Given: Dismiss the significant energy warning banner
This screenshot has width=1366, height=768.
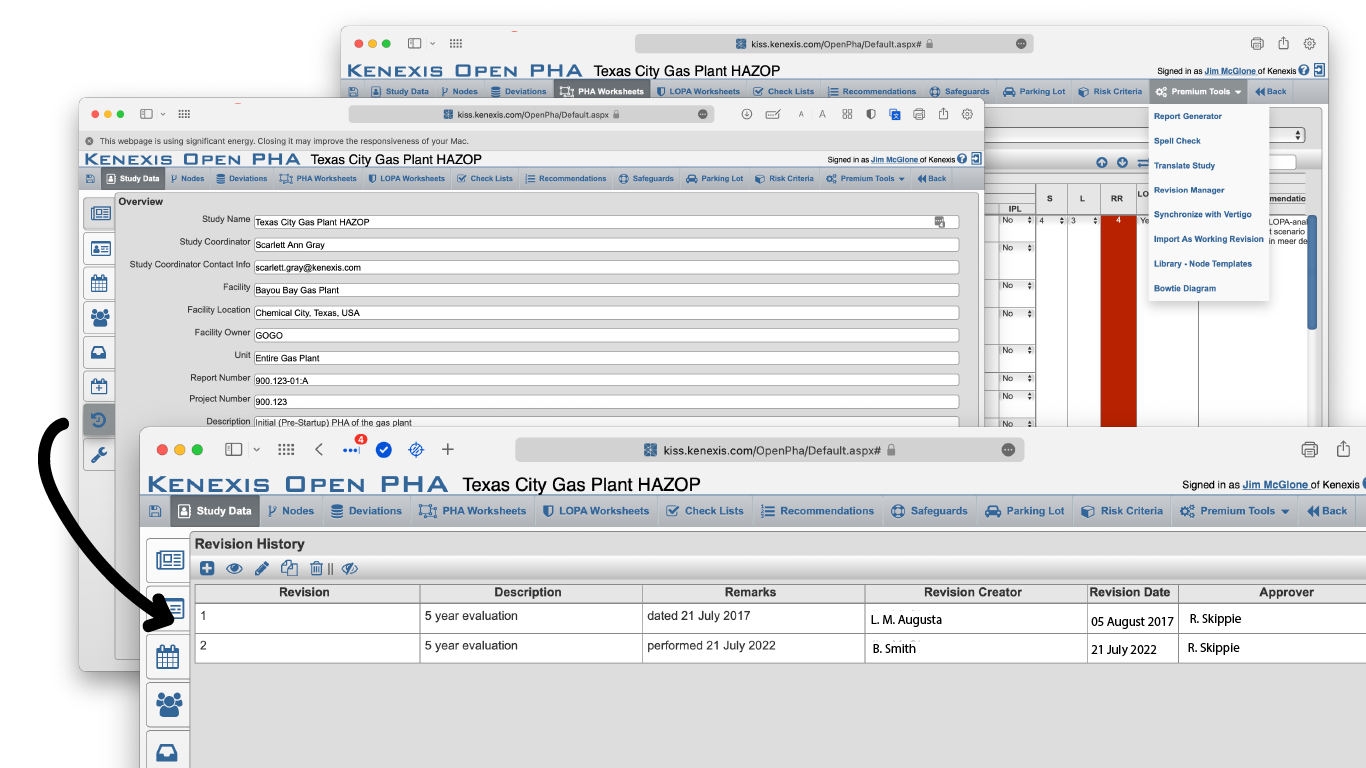Looking at the screenshot, I should coord(90,141).
